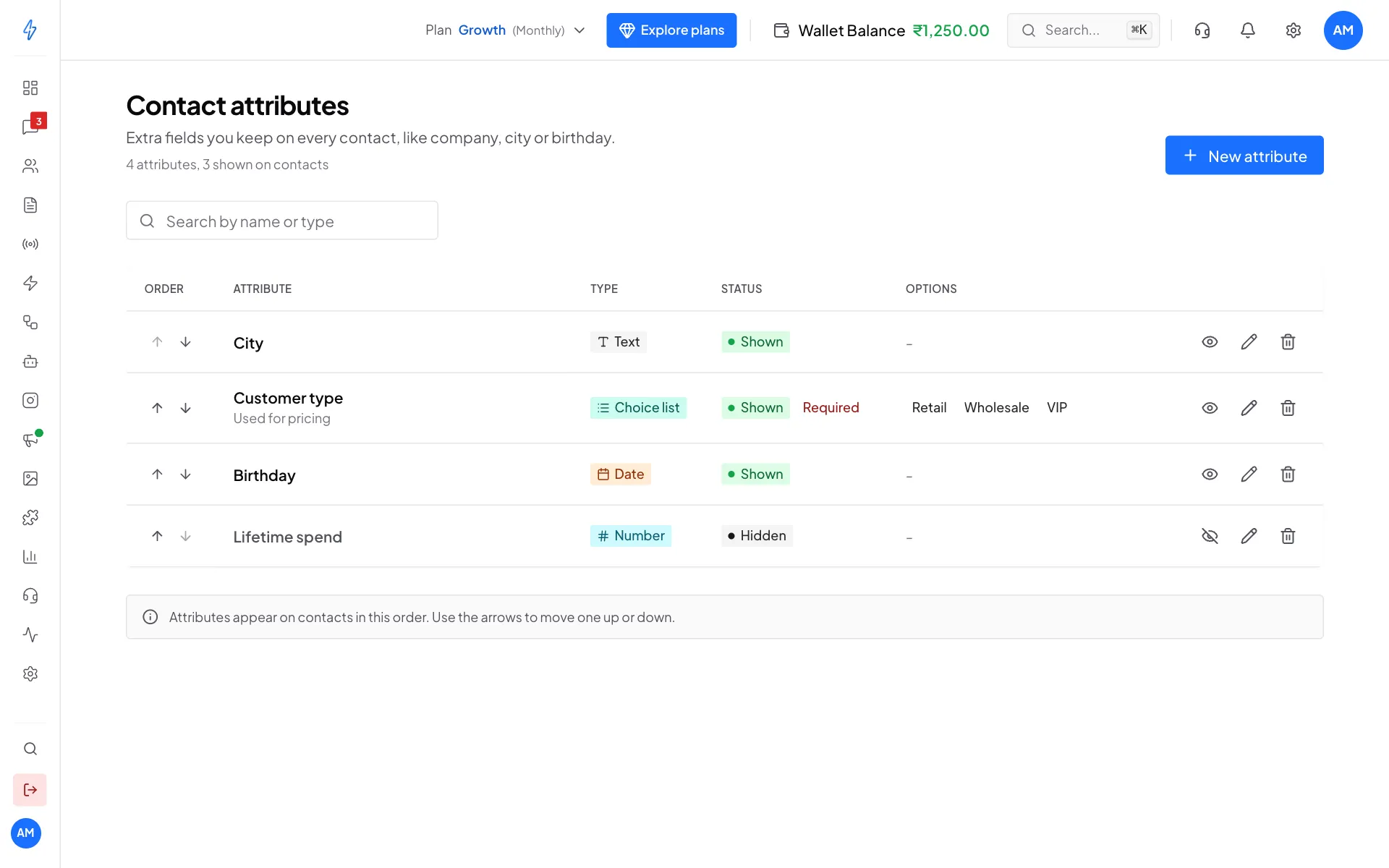1389x868 pixels.
Task: Open the AM avatar in top bar
Action: [x=1343, y=30]
